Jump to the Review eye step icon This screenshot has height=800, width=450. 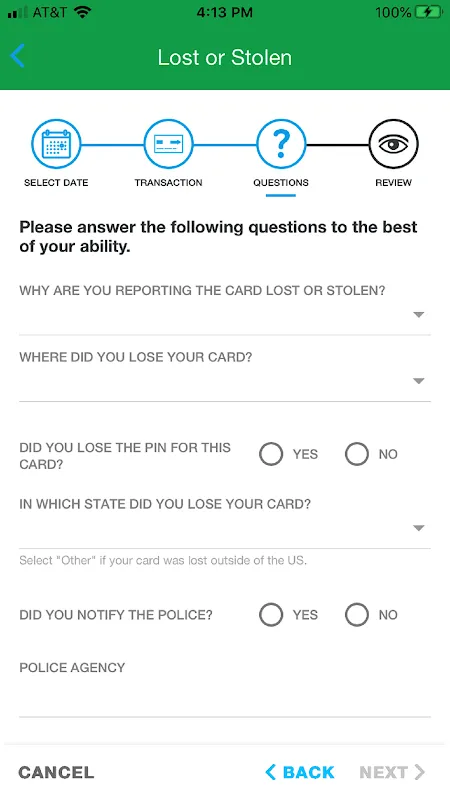pyautogui.click(x=393, y=144)
